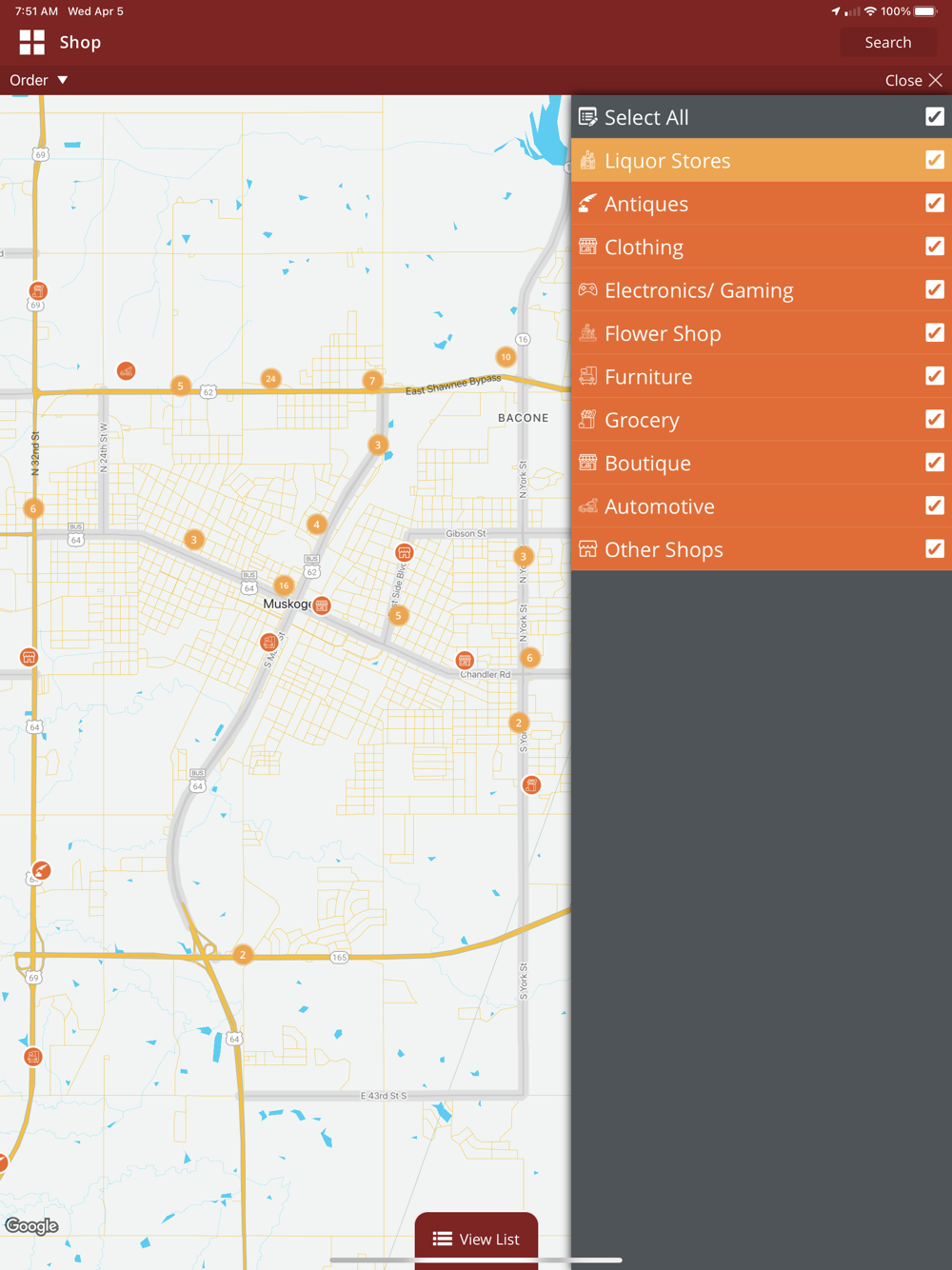Click the Clothing category icon
This screenshot has width=952, height=1270.
point(588,247)
